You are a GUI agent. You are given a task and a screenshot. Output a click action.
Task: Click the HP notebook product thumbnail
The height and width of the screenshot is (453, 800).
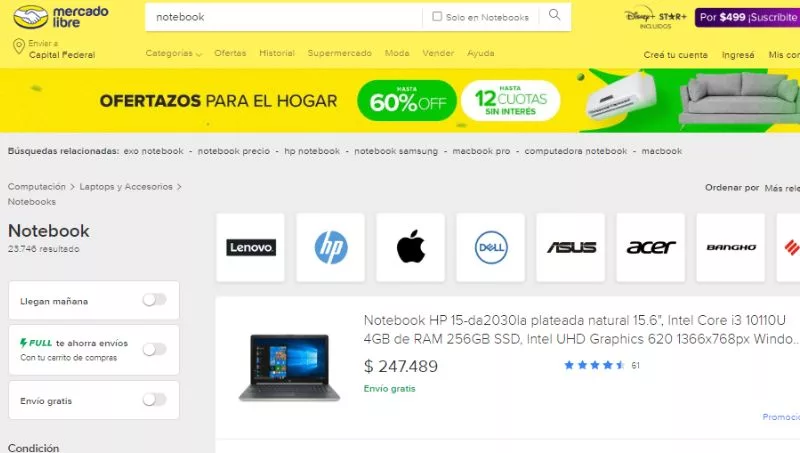pos(289,367)
